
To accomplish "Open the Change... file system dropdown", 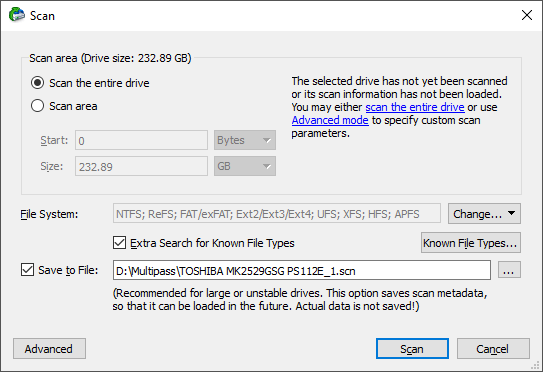I will point(484,214).
